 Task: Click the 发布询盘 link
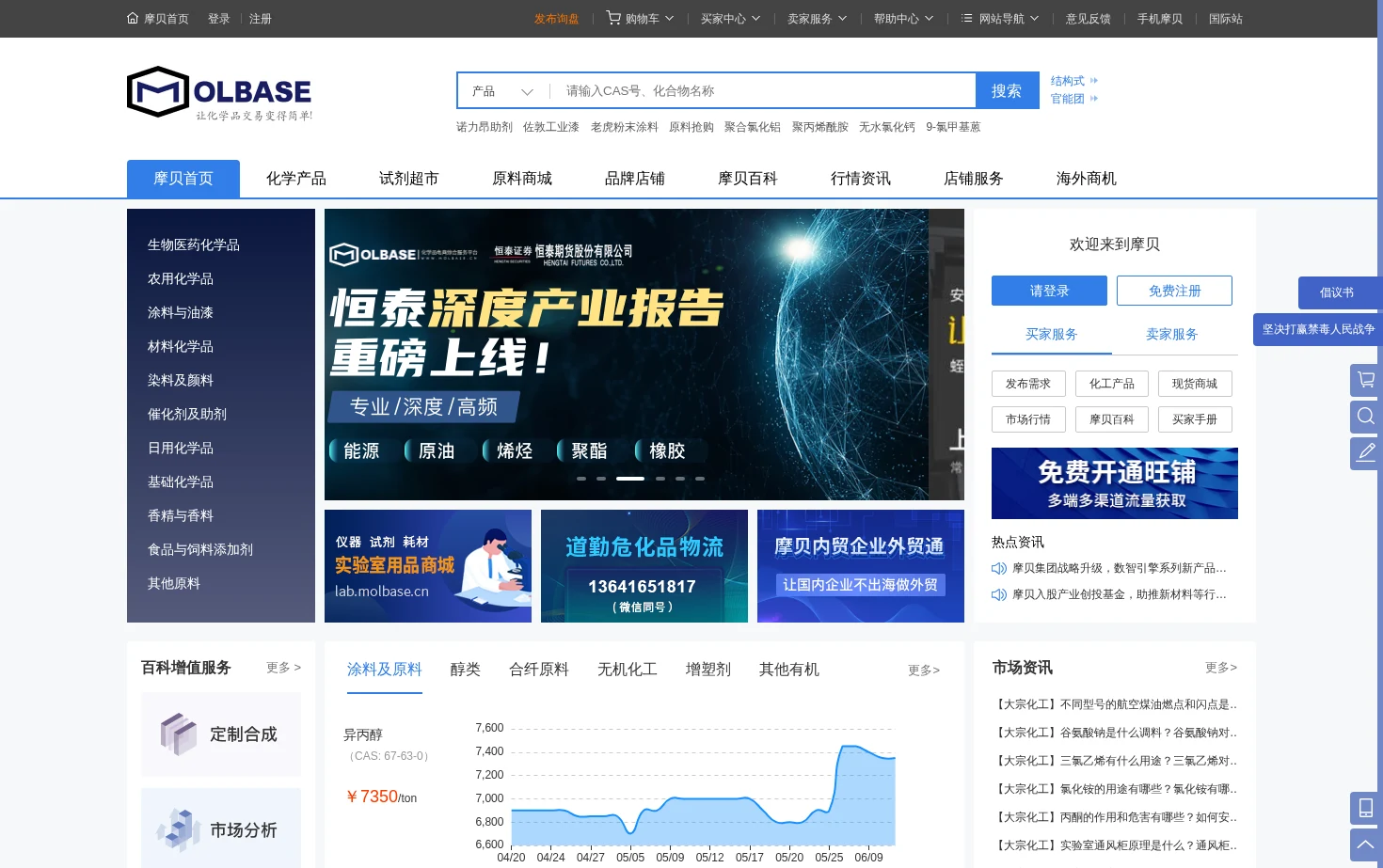(556, 19)
